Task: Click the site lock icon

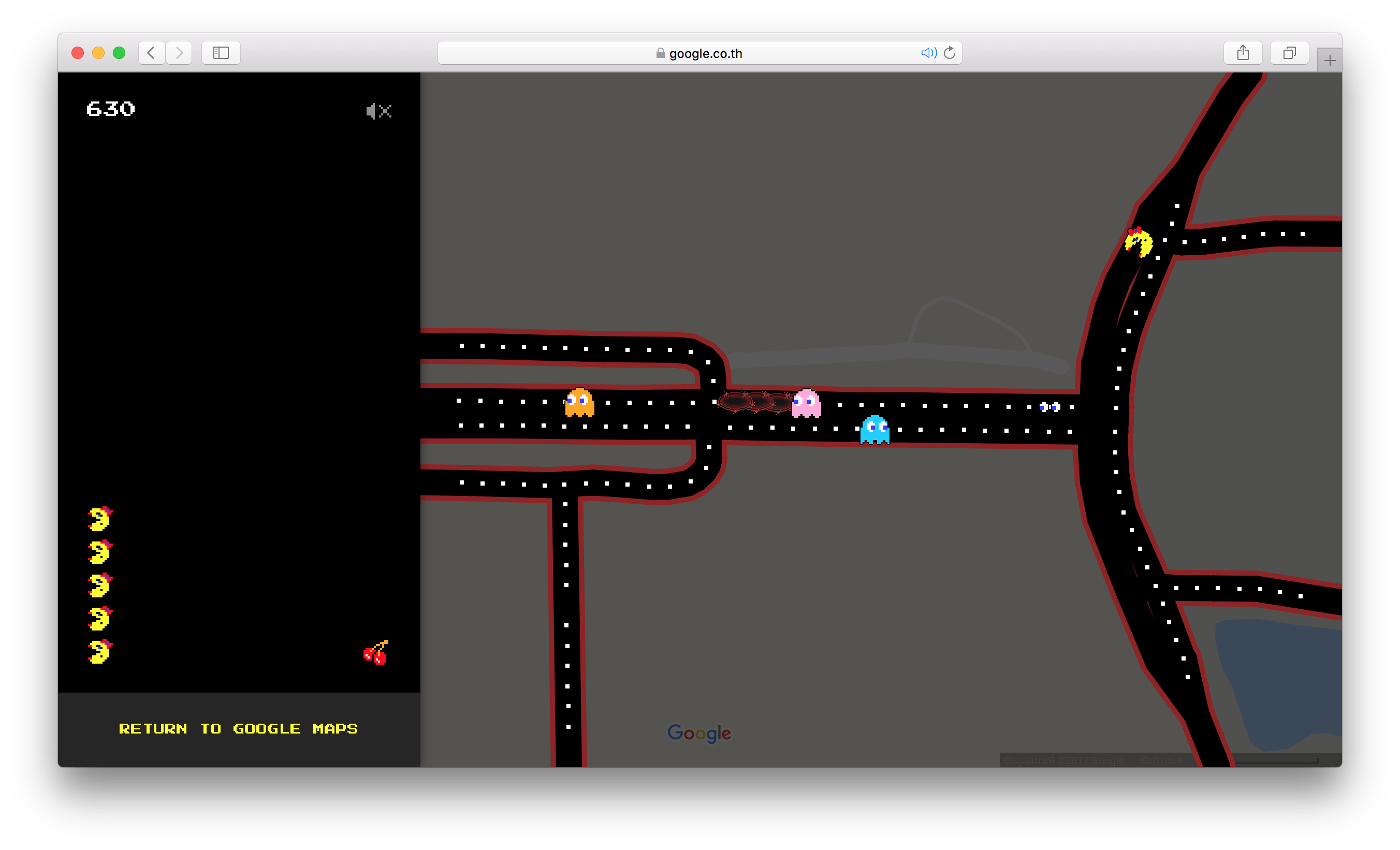Action: (660, 53)
